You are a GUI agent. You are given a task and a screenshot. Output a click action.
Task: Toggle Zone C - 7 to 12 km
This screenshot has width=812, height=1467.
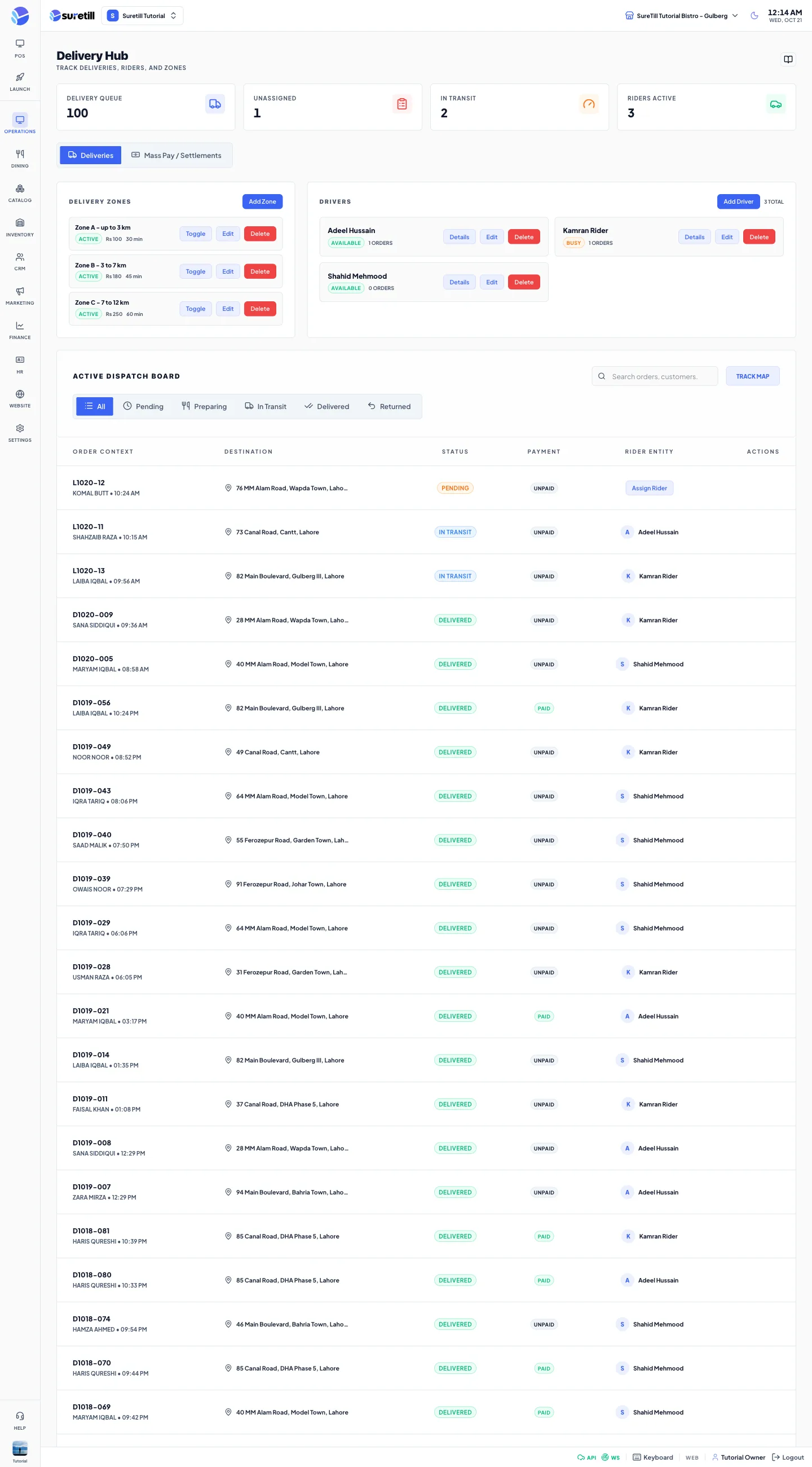pos(195,309)
